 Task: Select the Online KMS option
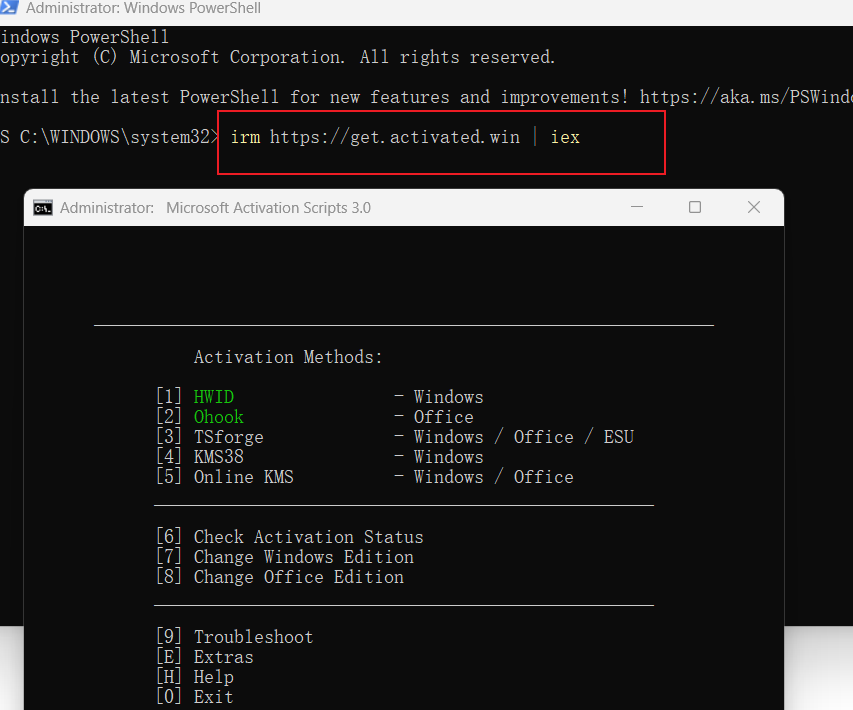225,477
